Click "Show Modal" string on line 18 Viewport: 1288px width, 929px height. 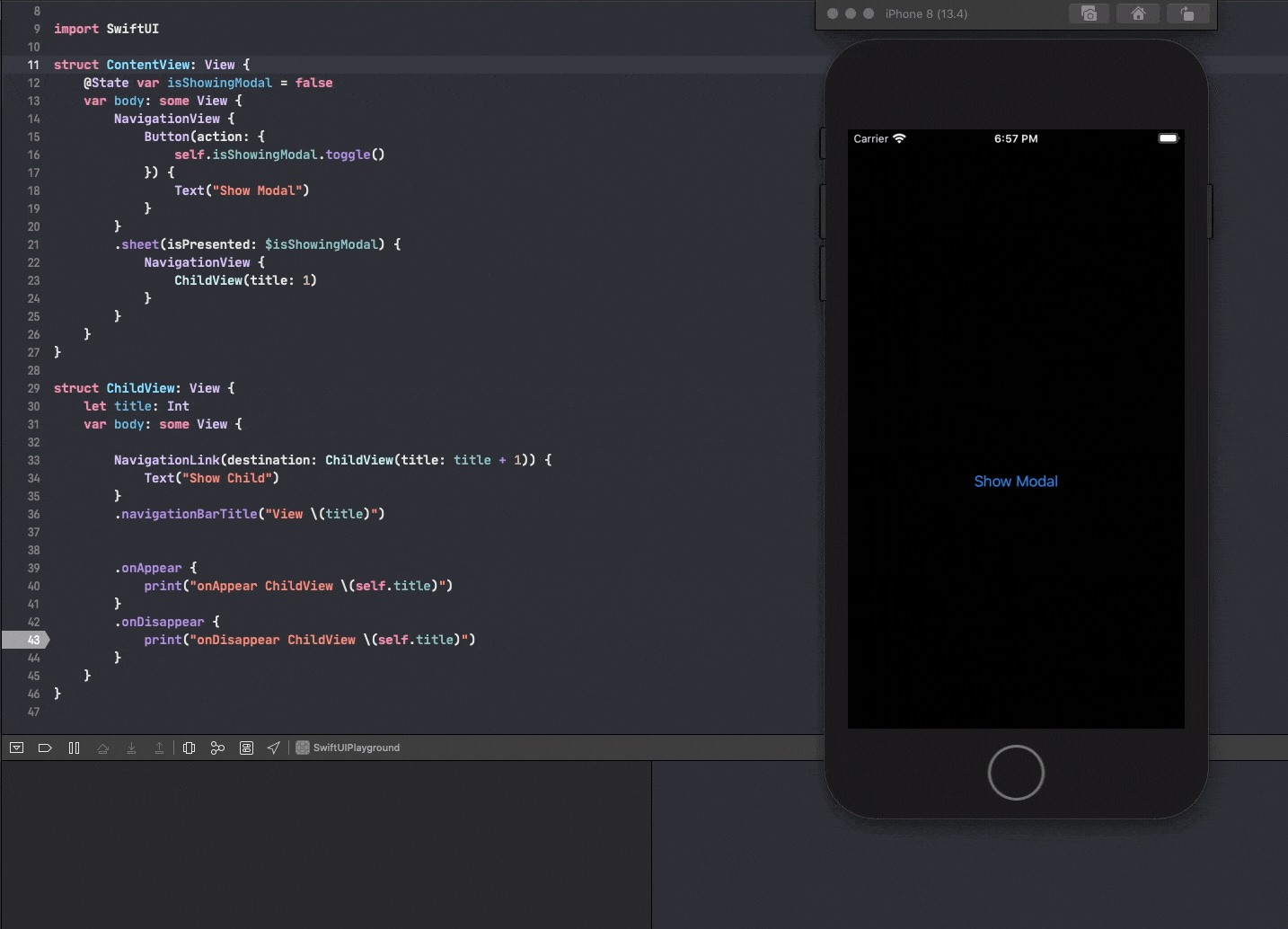coord(257,190)
